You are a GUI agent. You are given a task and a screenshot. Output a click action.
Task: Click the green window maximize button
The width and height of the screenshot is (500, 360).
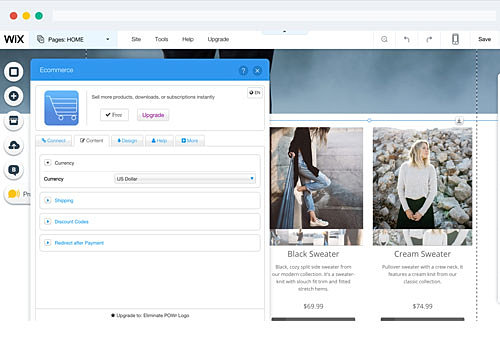point(39,16)
